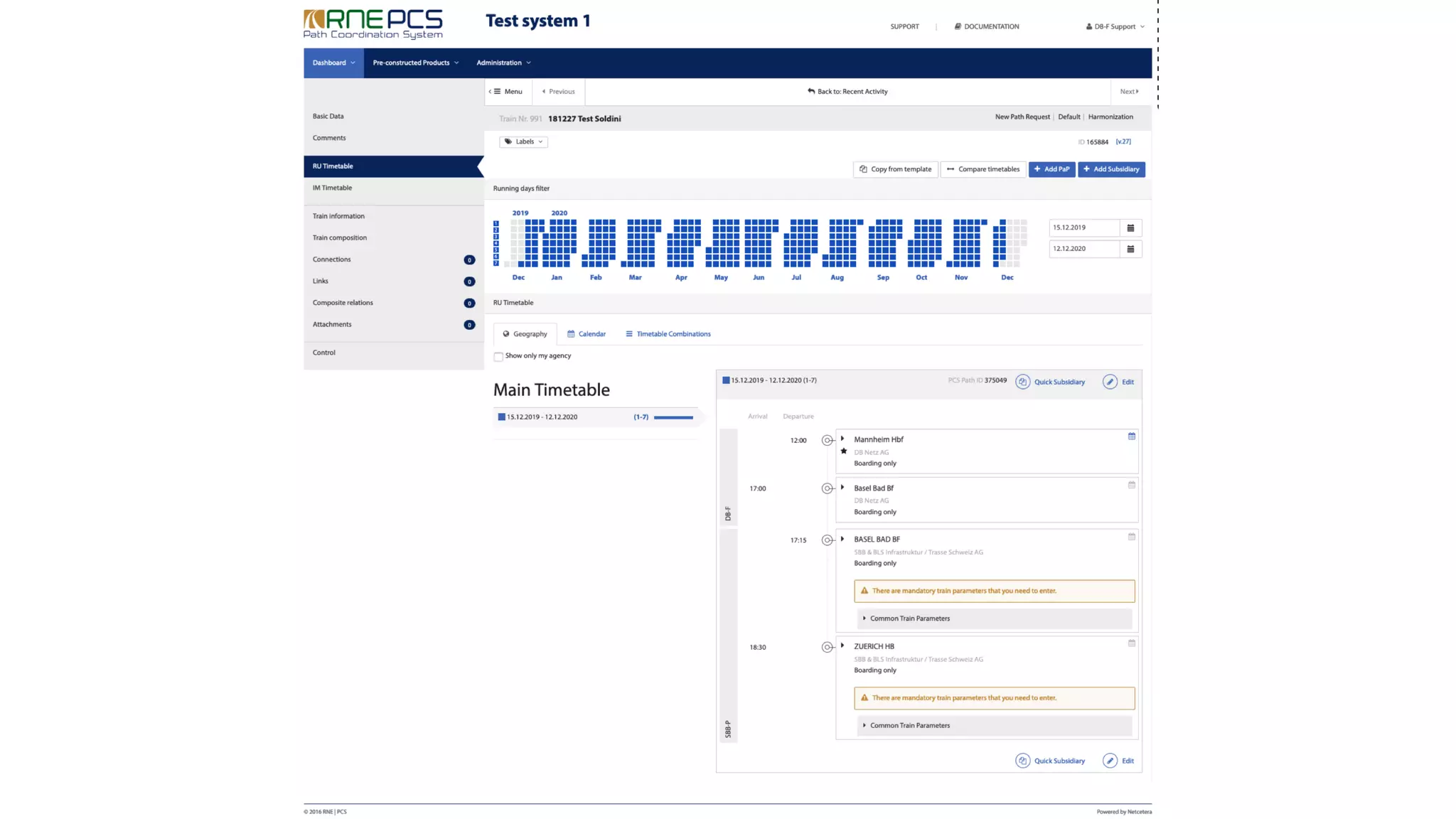
Task: Enable Show only my agency checkbox
Action: pyautogui.click(x=498, y=356)
